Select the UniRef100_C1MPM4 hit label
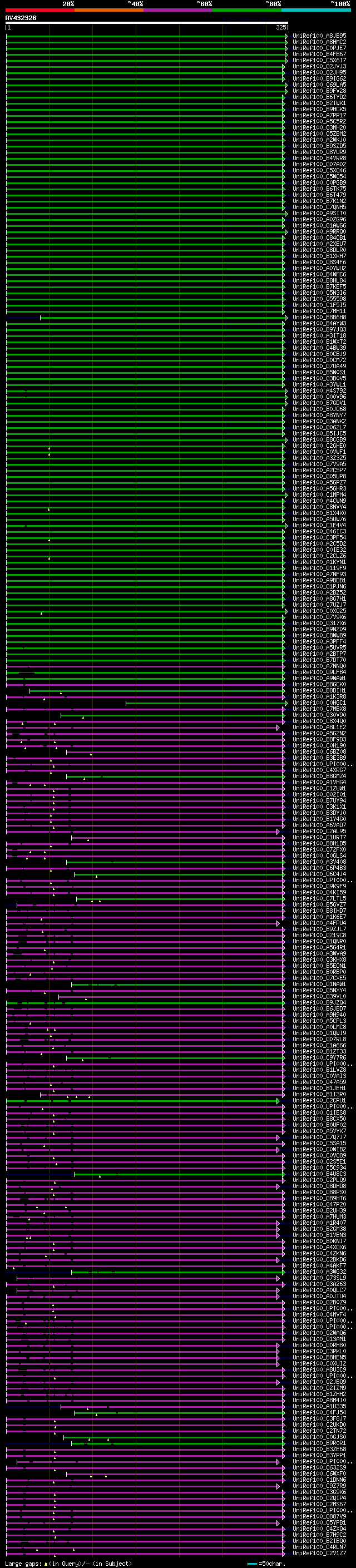356x1568 pixels. coord(319,495)
